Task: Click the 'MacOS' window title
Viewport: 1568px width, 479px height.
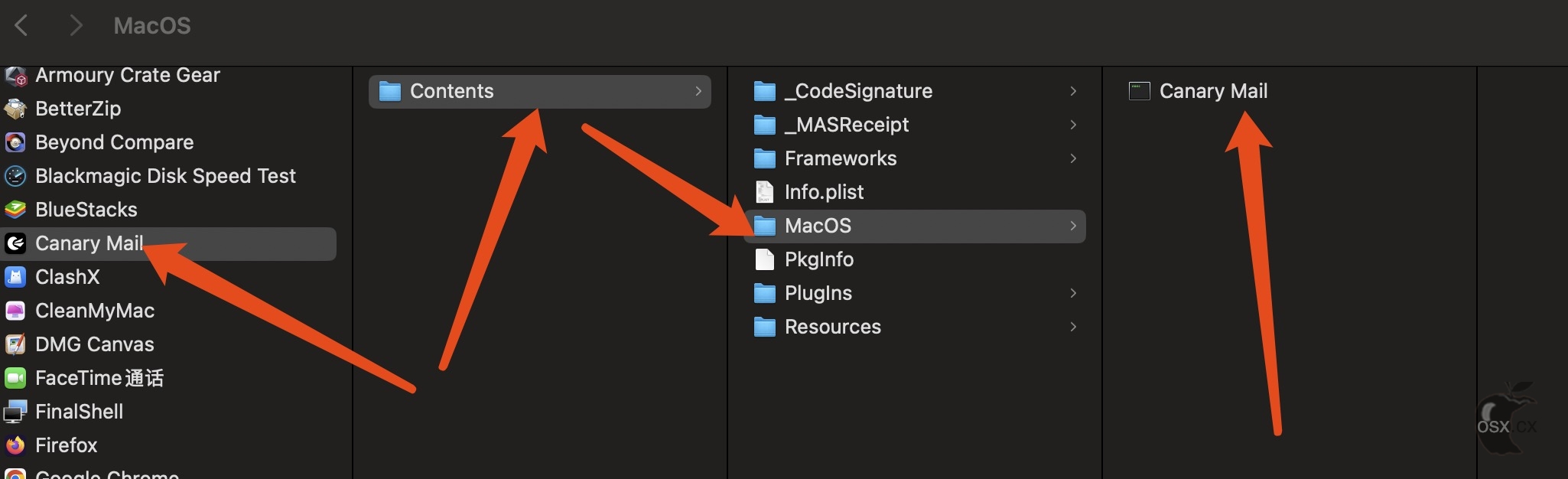Action: click(x=152, y=25)
